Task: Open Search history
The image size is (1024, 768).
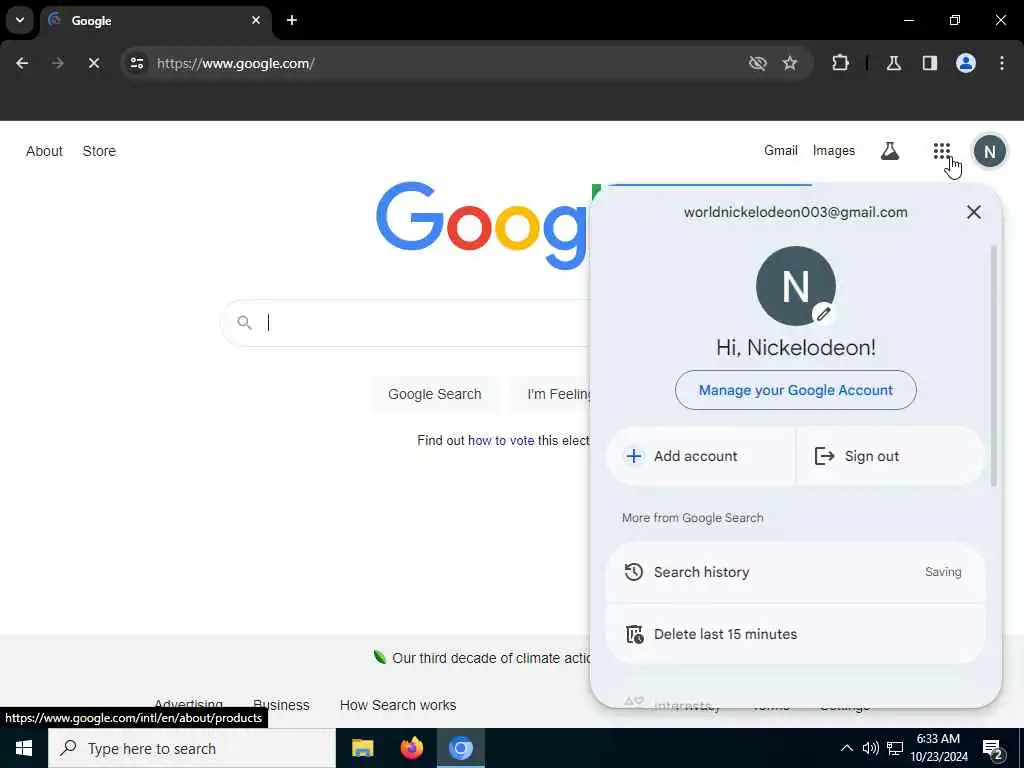Action: tap(795, 572)
